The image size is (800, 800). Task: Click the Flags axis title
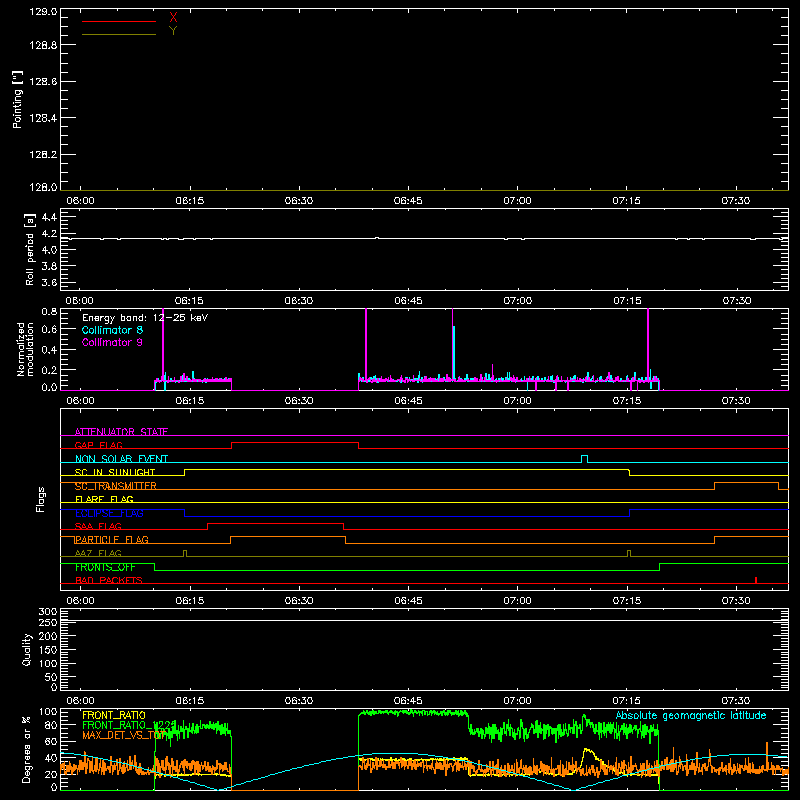point(41,499)
